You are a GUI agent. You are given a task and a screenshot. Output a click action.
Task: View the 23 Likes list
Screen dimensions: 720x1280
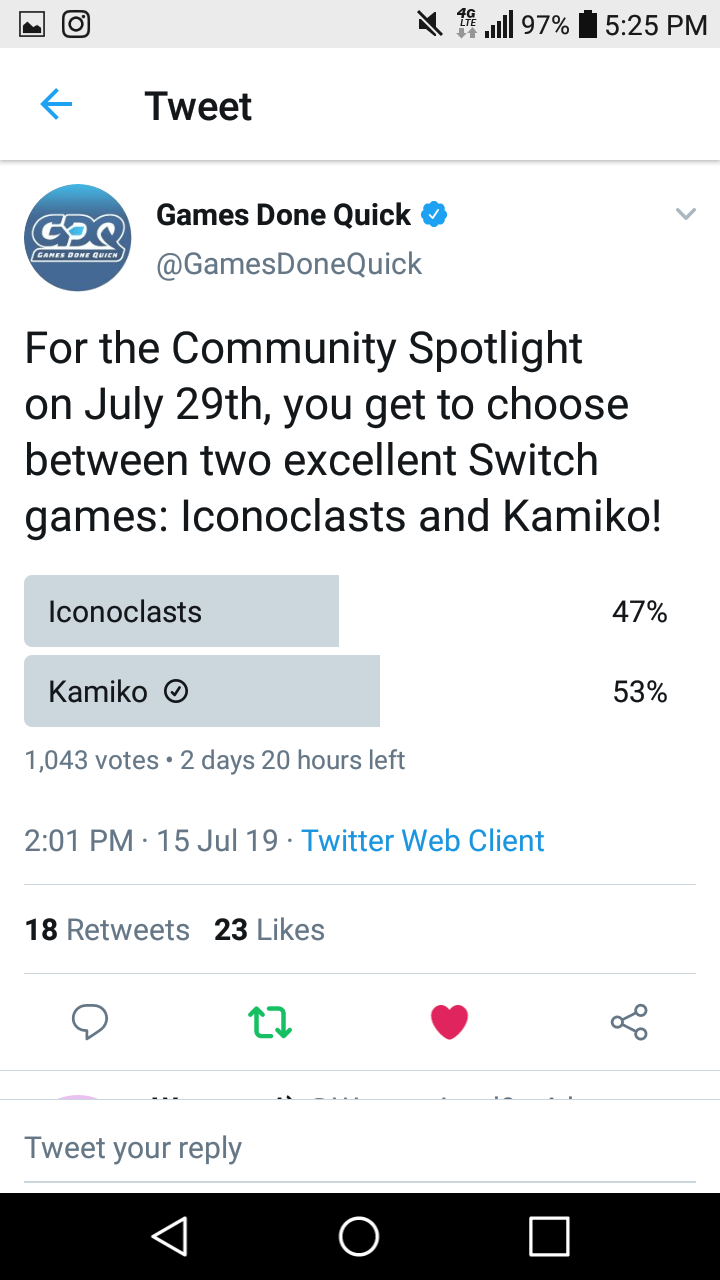[269, 930]
